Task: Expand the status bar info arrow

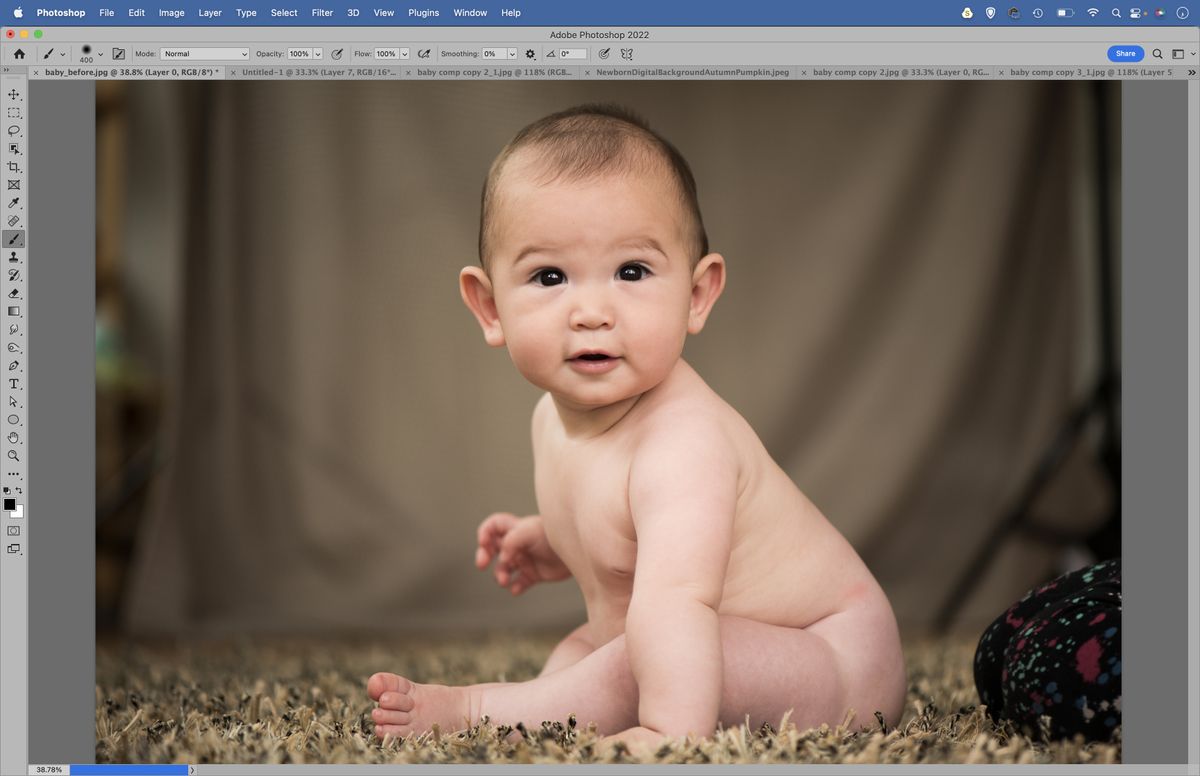Action: [192, 770]
